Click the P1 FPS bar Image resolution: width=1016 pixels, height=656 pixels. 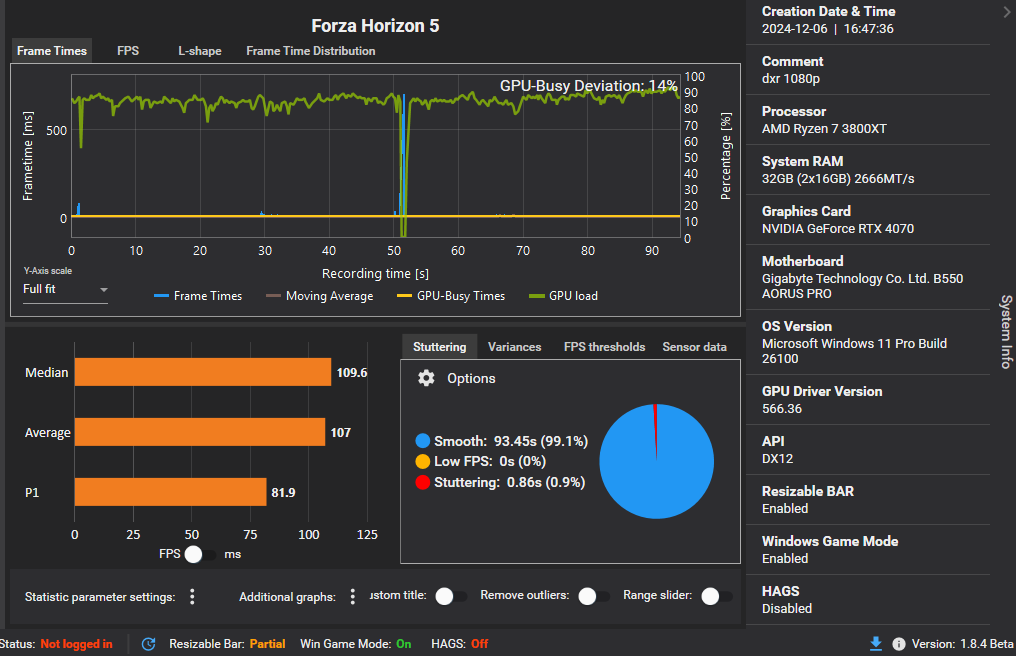170,492
